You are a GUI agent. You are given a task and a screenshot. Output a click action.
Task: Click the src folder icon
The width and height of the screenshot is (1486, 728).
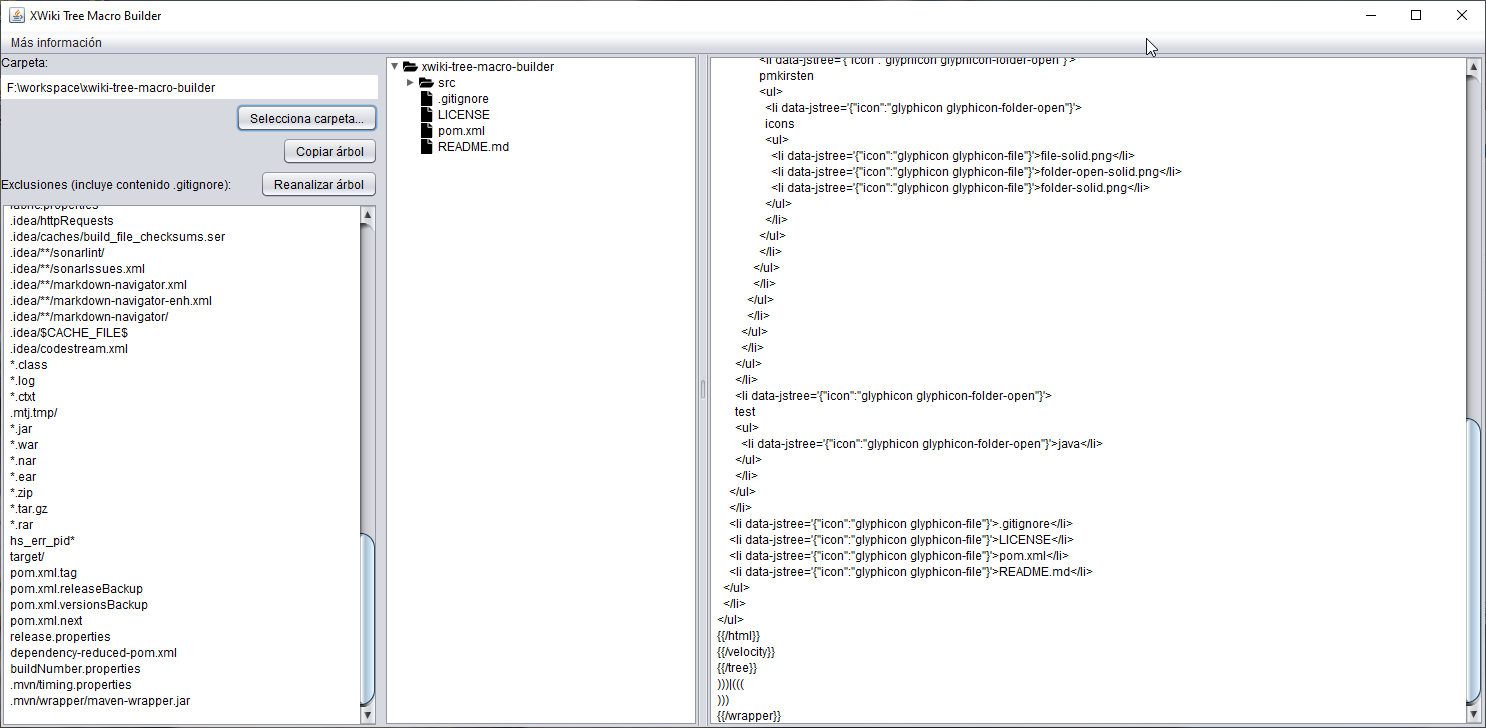426,83
